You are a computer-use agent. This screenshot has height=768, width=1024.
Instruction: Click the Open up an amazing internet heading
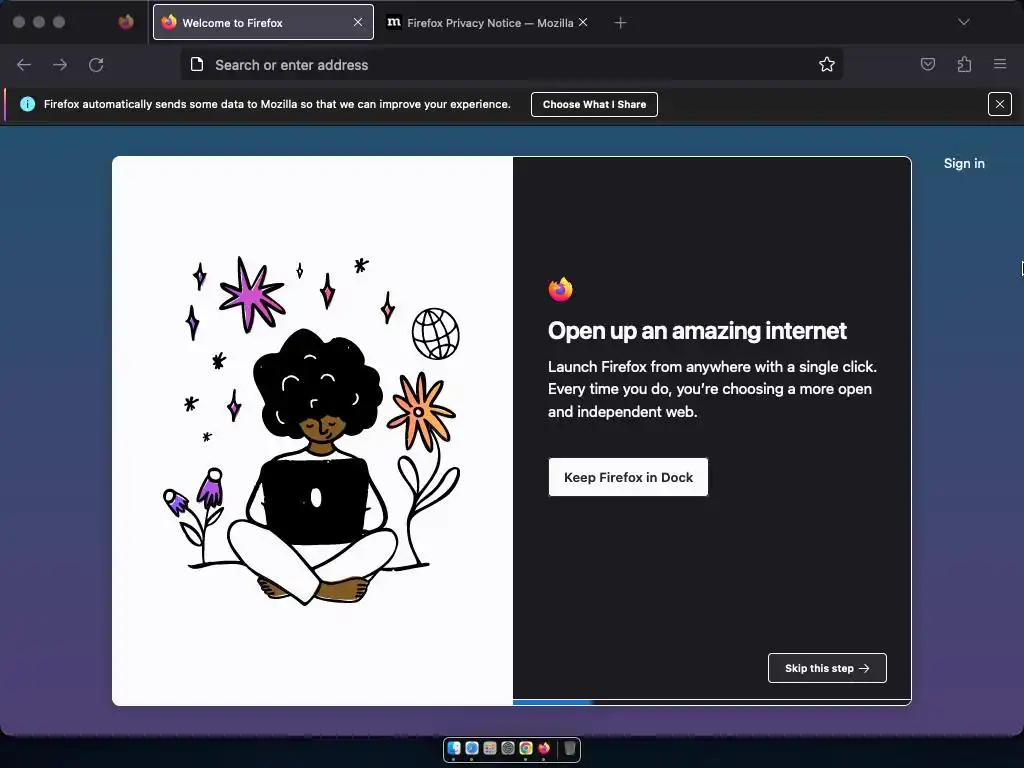click(x=697, y=330)
